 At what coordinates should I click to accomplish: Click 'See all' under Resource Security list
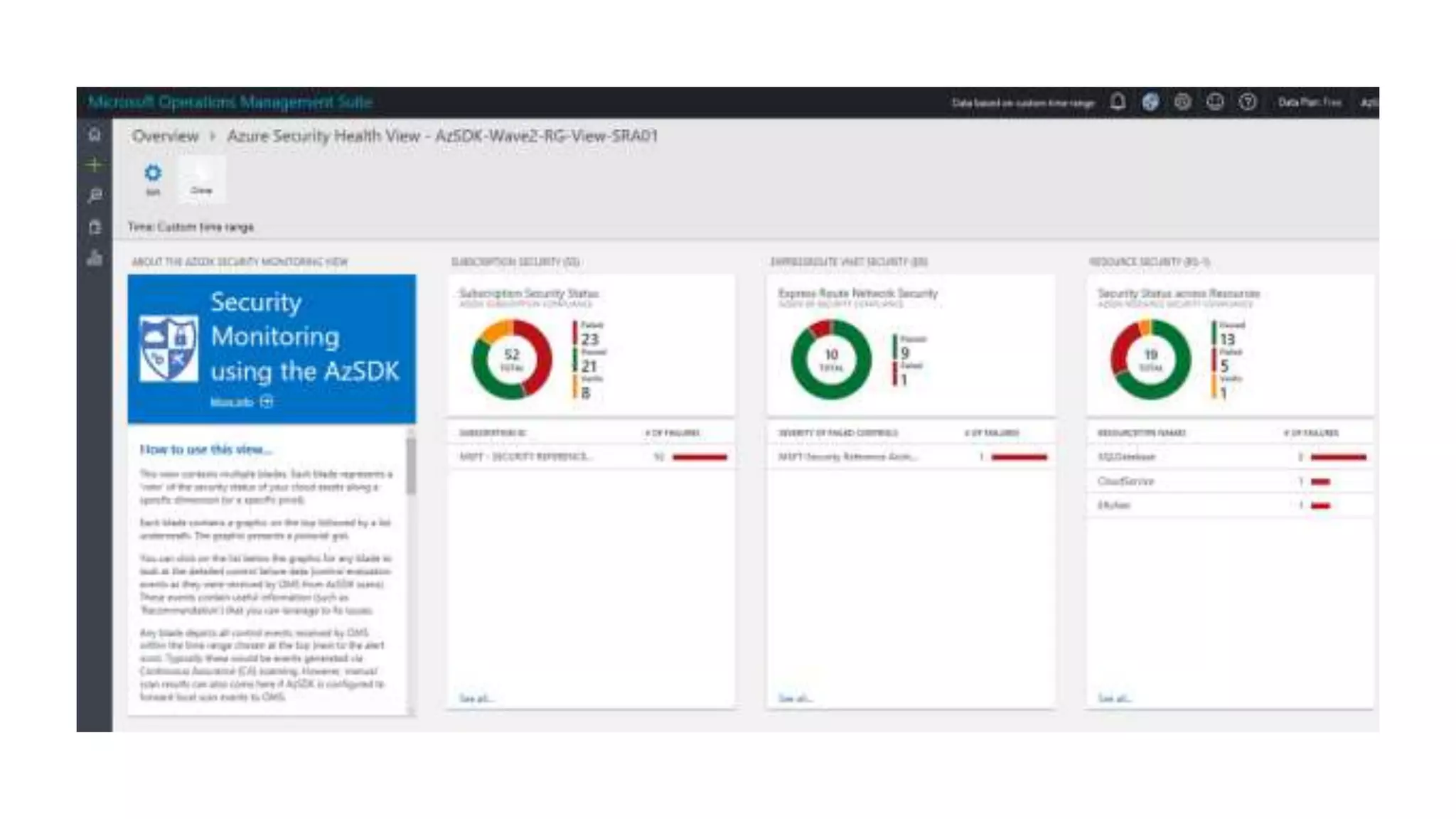click(1113, 699)
